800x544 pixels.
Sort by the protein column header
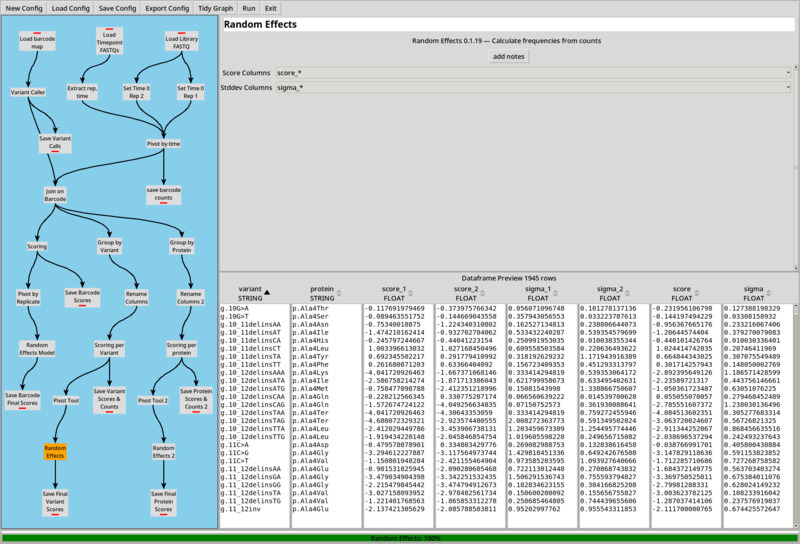327,293
